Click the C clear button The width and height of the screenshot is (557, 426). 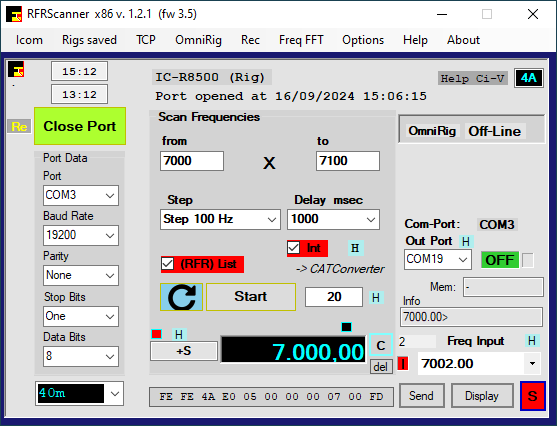381,345
